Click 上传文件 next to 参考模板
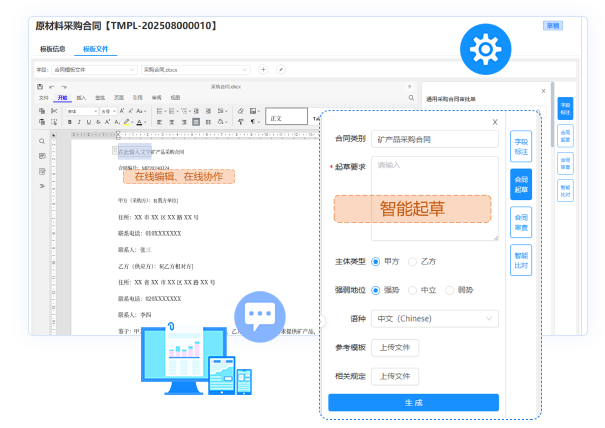 click(395, 348)
